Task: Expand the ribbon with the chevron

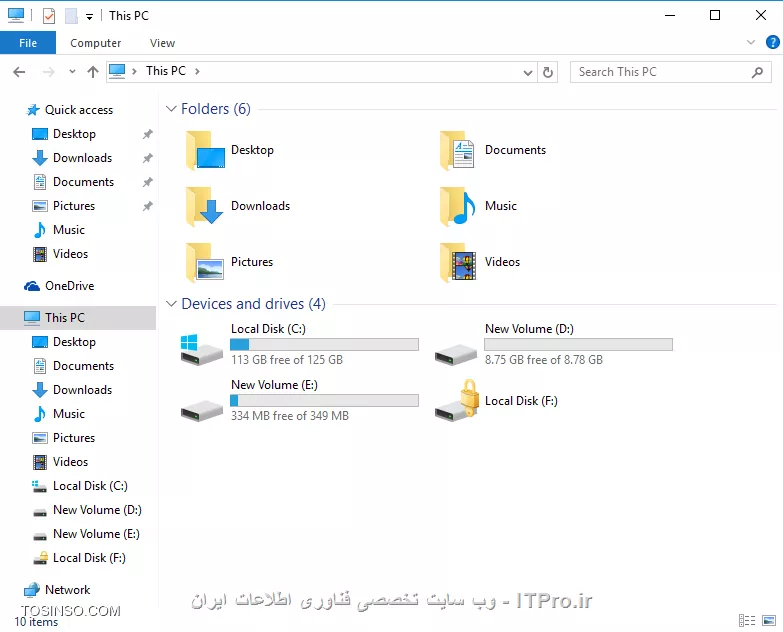Action: (x=751, y=42)
